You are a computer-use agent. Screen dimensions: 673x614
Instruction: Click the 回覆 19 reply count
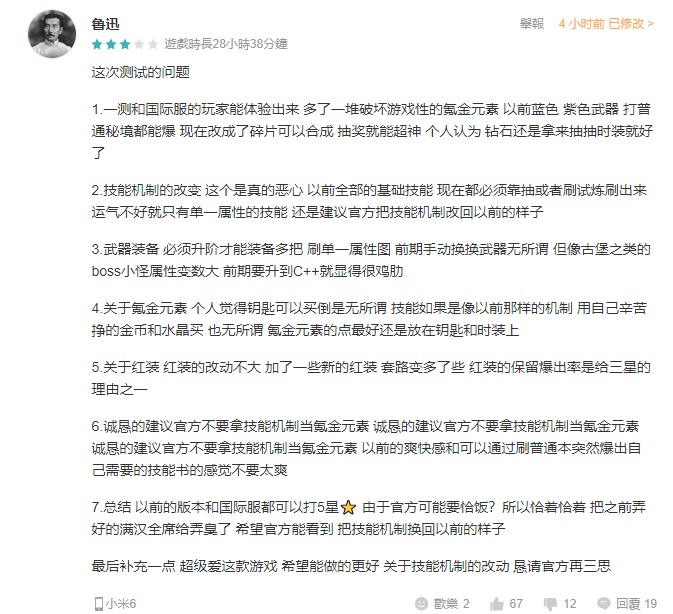(x=637, y=604)
